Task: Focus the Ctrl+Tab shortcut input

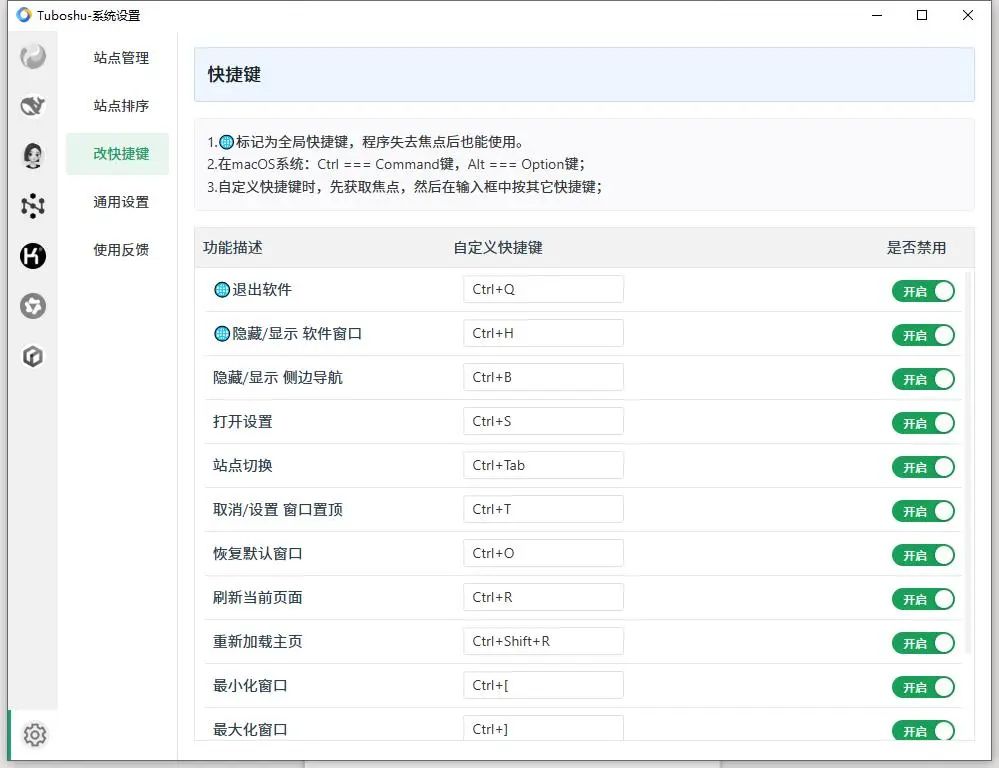Action: (543, 465)
